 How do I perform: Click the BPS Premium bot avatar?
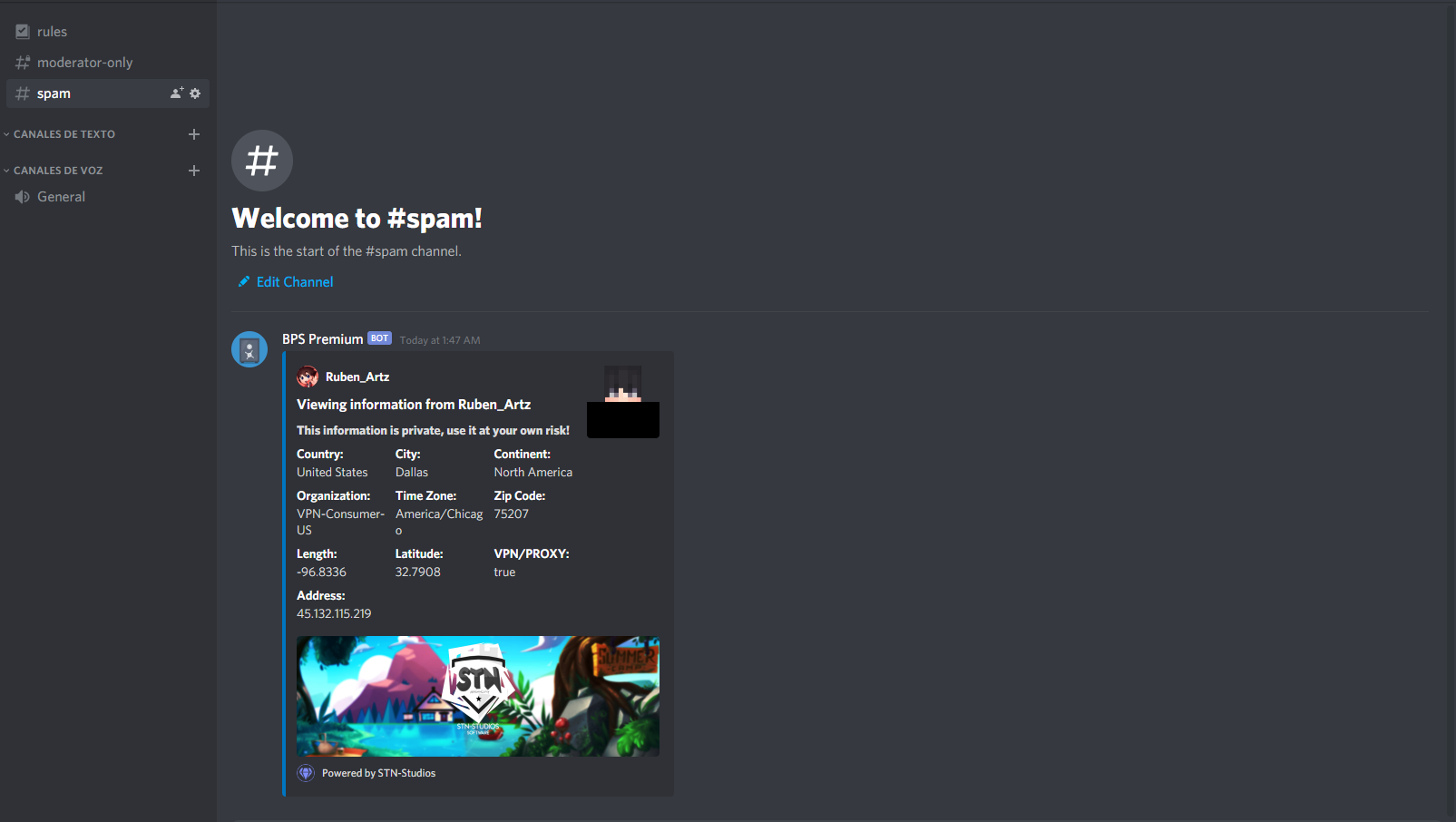(x=249, y=349)
